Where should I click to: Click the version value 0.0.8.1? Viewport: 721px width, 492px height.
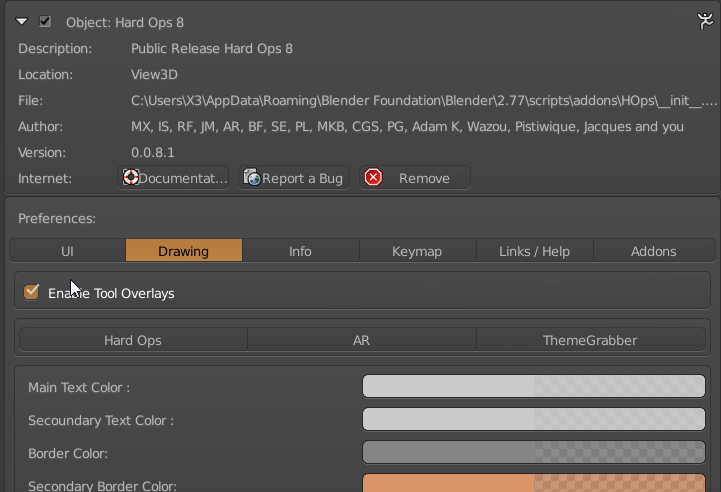pos(153,153)
